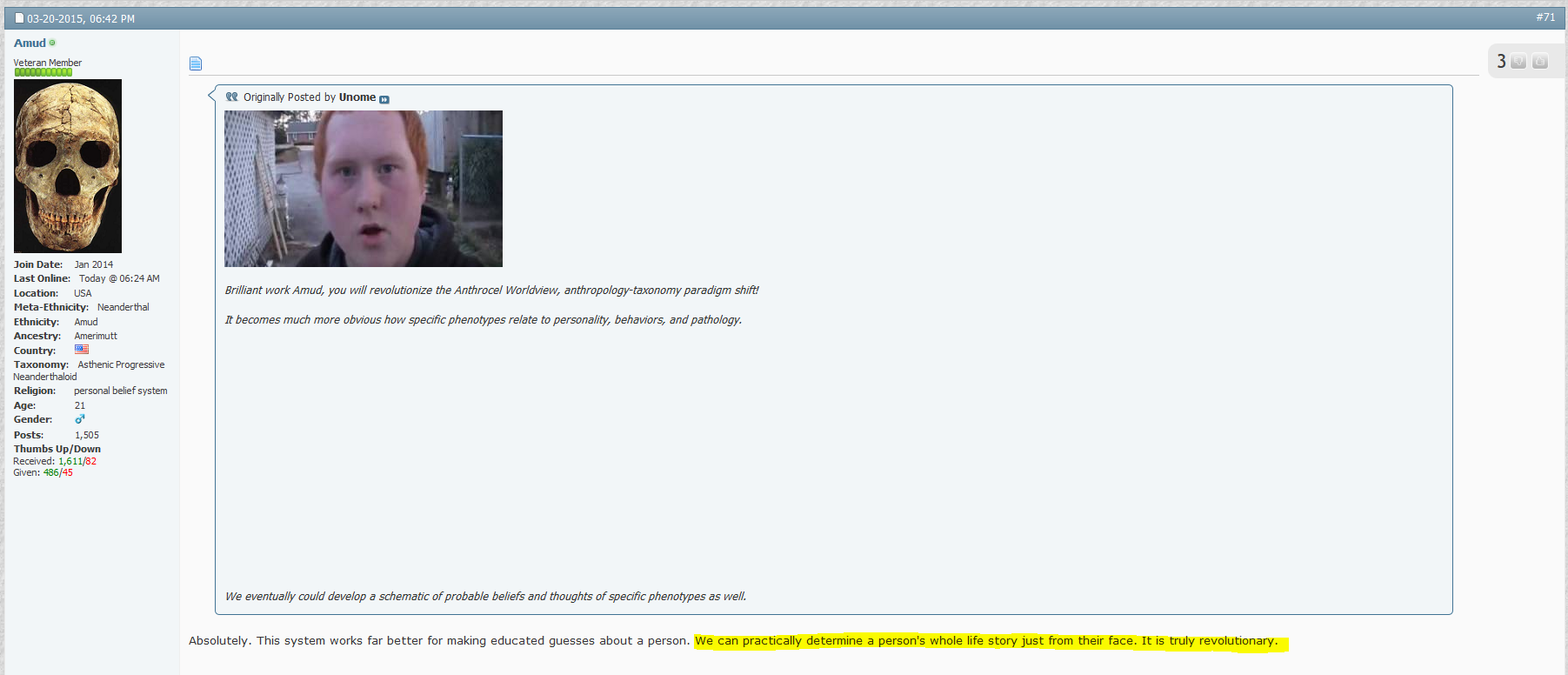Click Ancestry value Amerimutt
Viewport: 1568px width, 675px height.
pyautogui.click(x=96, y=336)
